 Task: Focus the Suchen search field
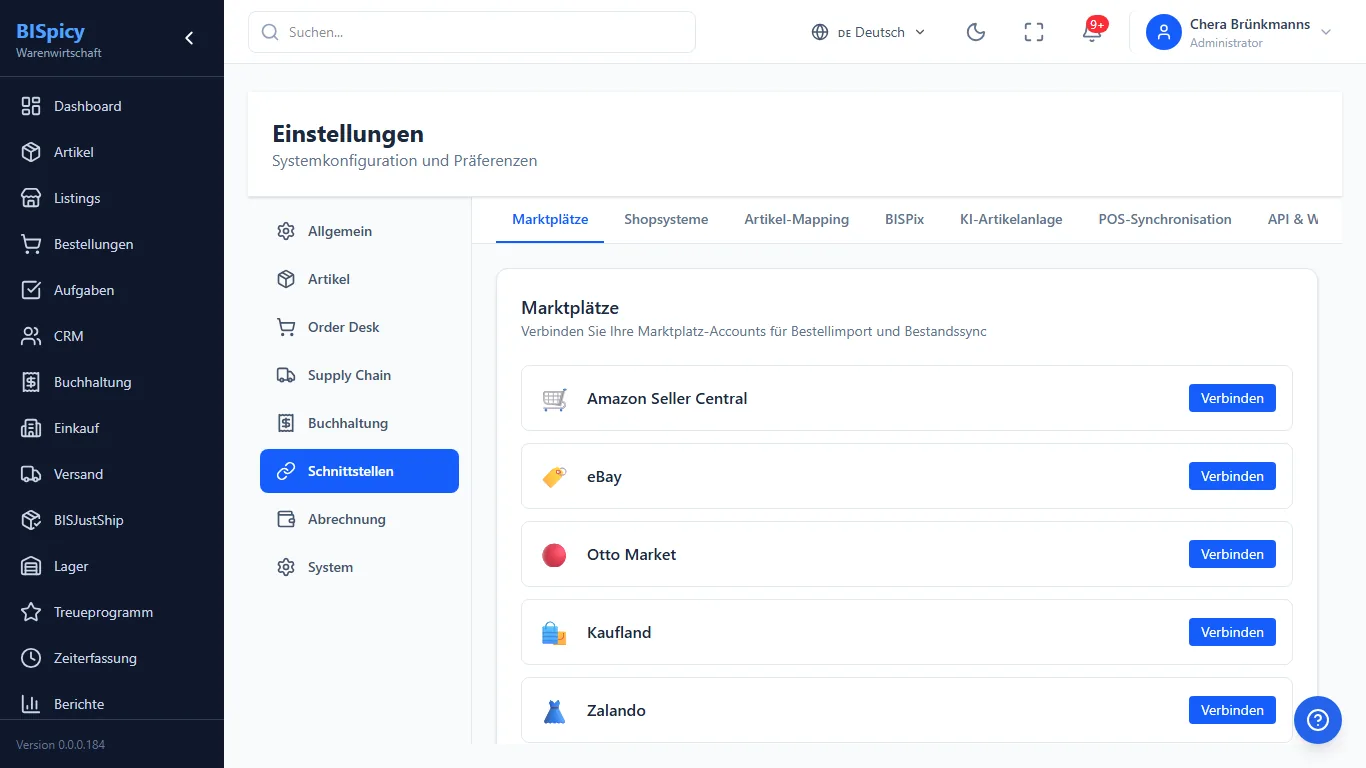coord(472,32)
